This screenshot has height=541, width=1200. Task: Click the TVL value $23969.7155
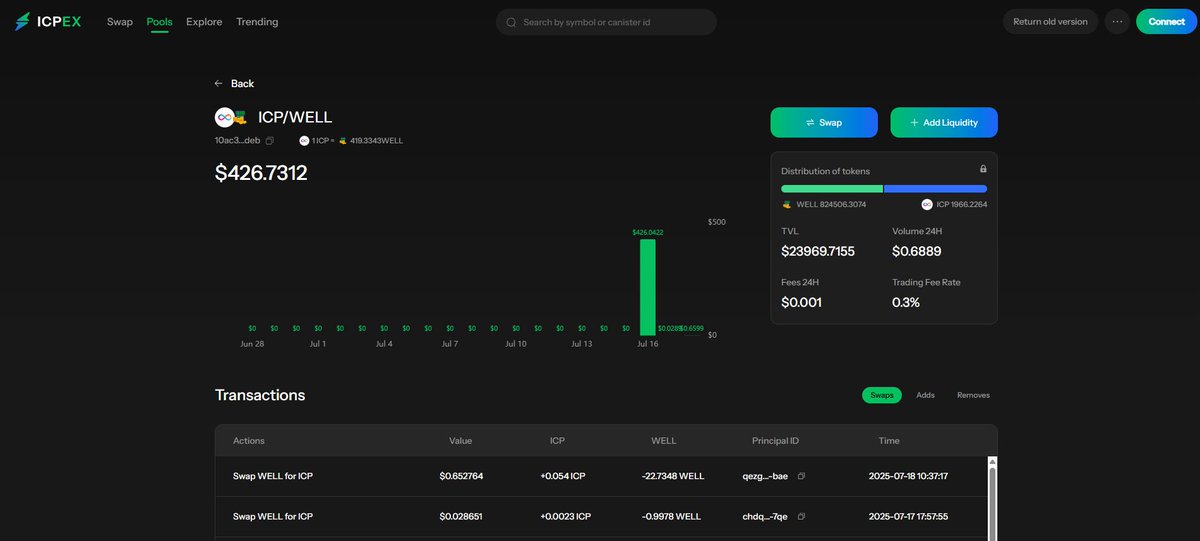tap(818, 251)
